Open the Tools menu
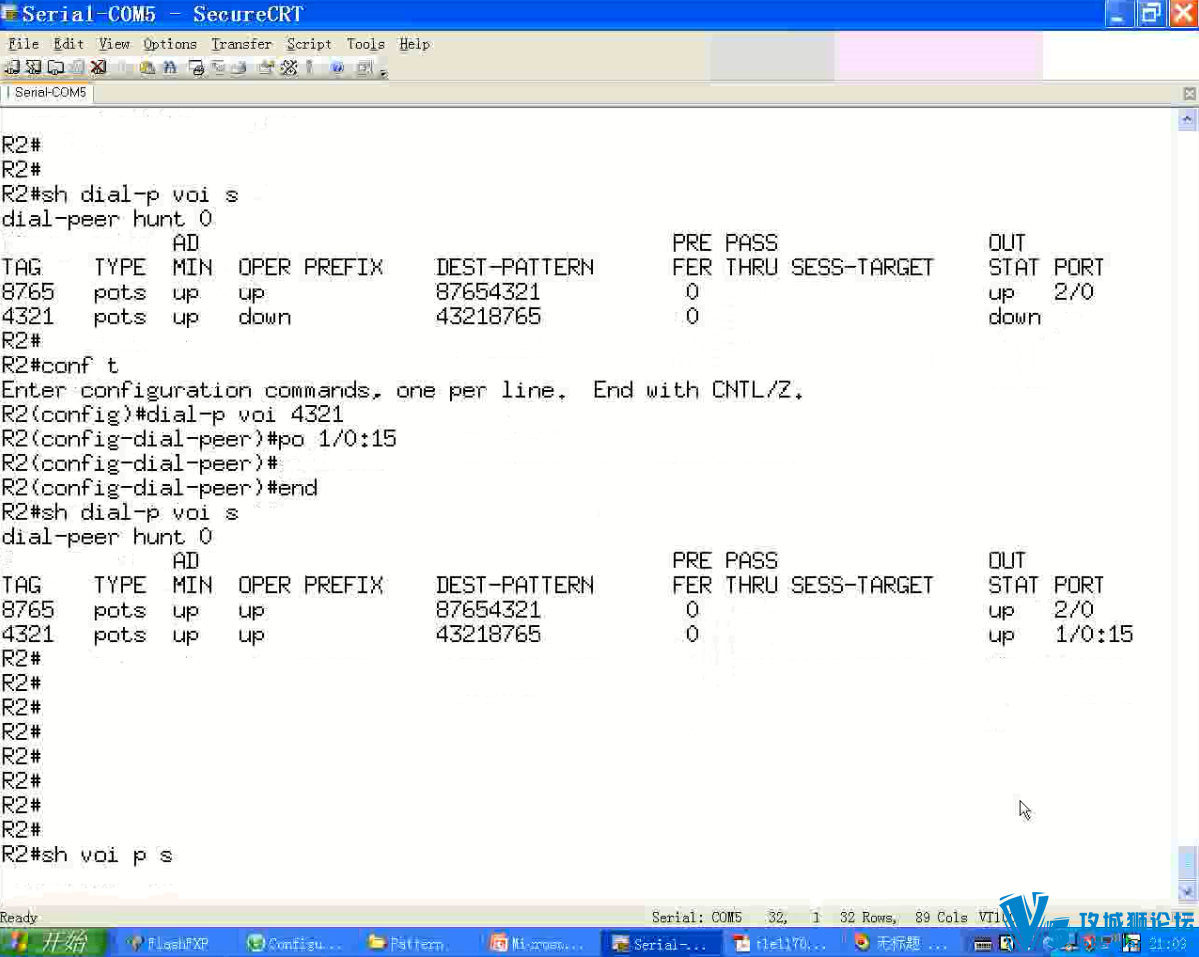Screen dimensions: 1199x957 (x=366, y=44)
